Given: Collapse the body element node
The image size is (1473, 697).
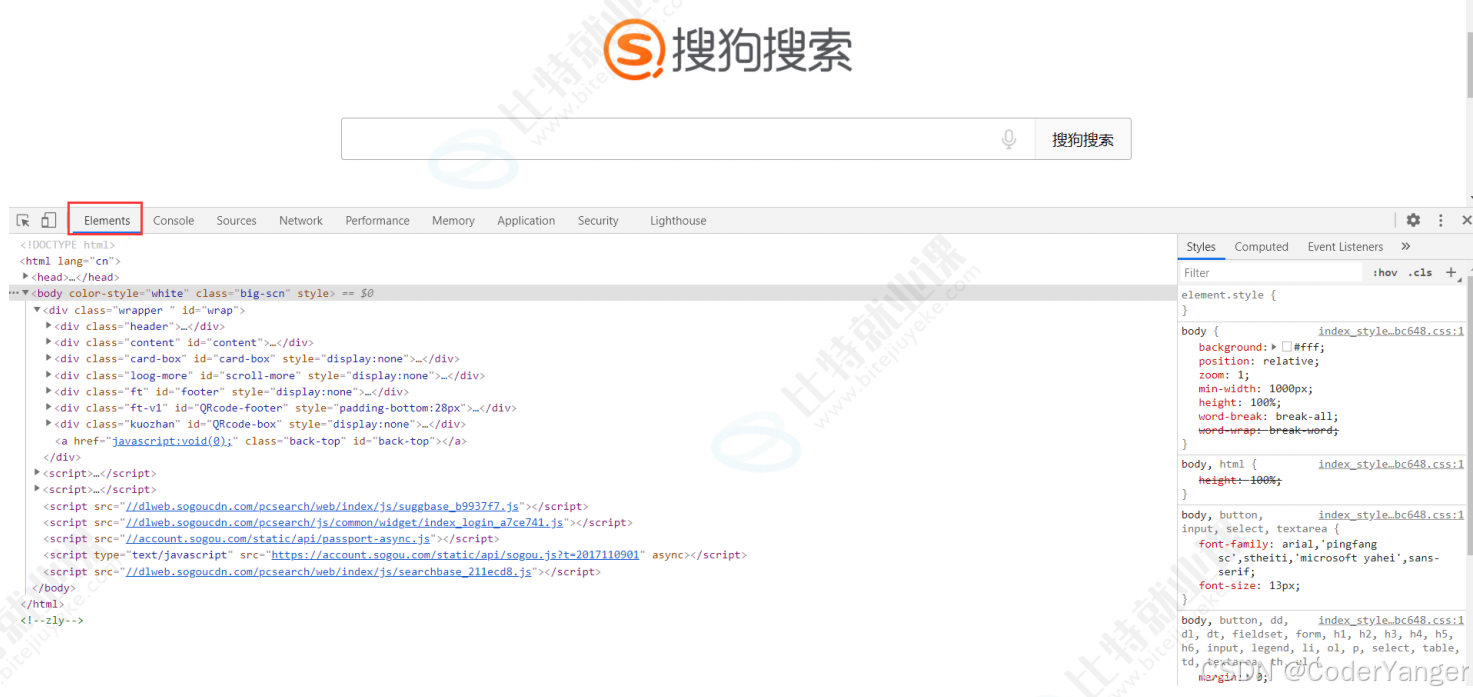Looking at the screenshot, I should pyautogui.click(x=26, y=293).
